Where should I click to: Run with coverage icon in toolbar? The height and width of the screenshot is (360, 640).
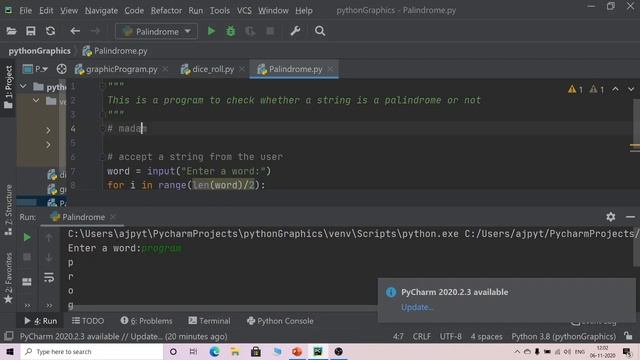tap(250, 31)
